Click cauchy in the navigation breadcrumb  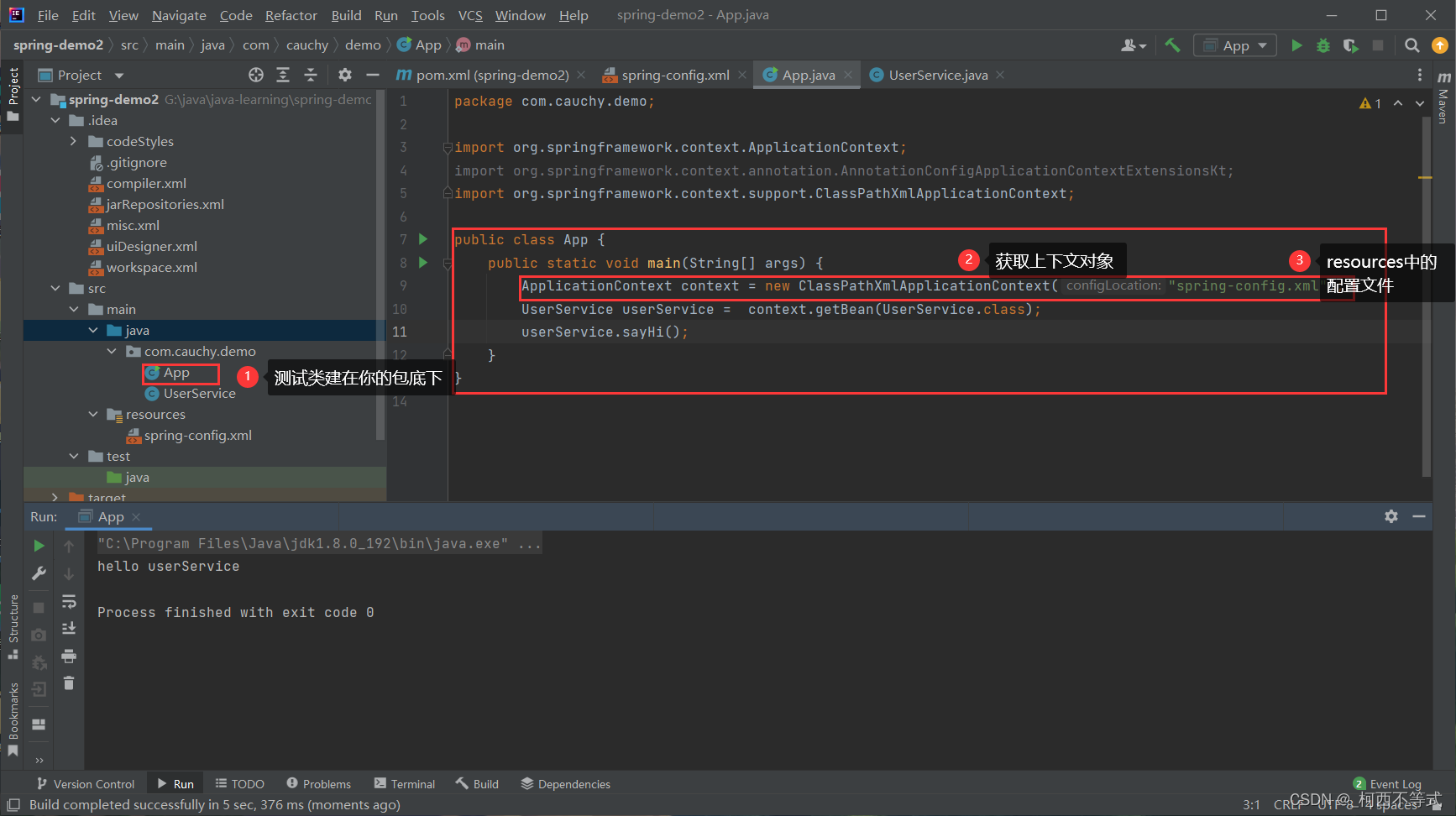coord(307,44)
